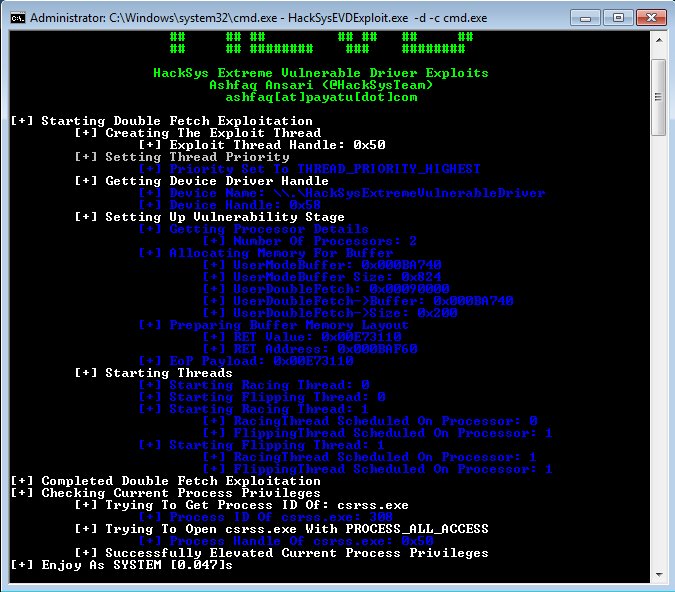Click 'Setting Thread Priority' line
Image resolution: width=675 pixels, height=592 pixels.
[182, 157]
